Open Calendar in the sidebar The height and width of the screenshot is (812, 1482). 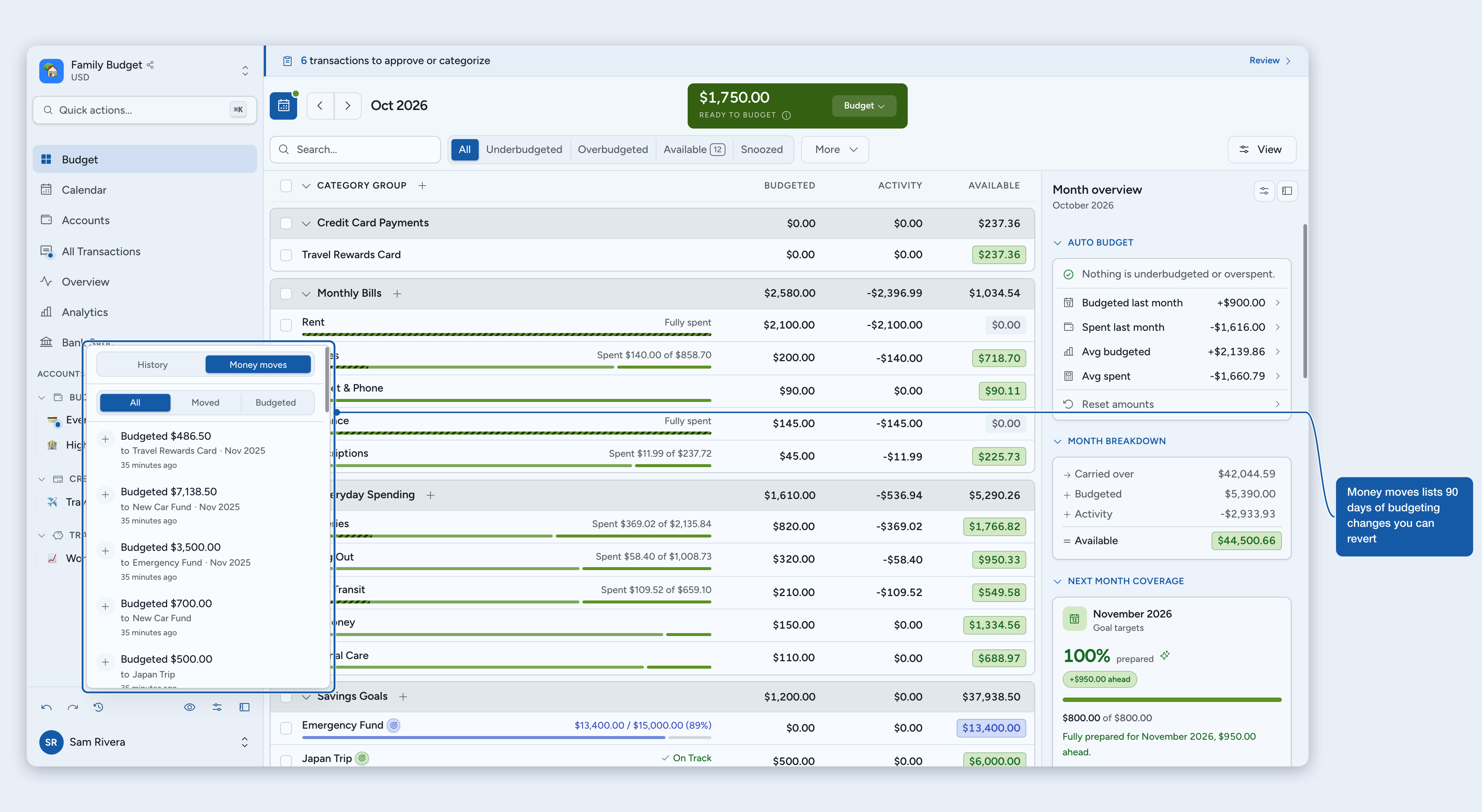[144, 190]
